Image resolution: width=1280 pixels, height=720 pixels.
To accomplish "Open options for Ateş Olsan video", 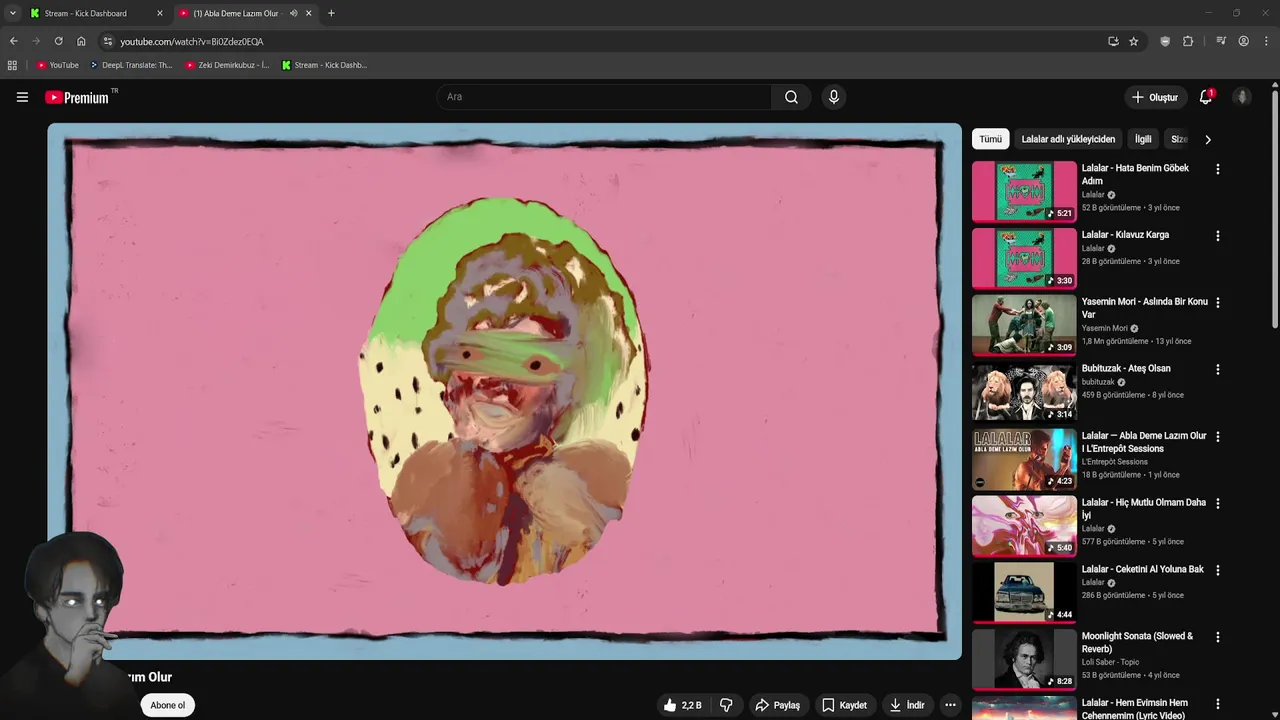I will point(1217,369).
